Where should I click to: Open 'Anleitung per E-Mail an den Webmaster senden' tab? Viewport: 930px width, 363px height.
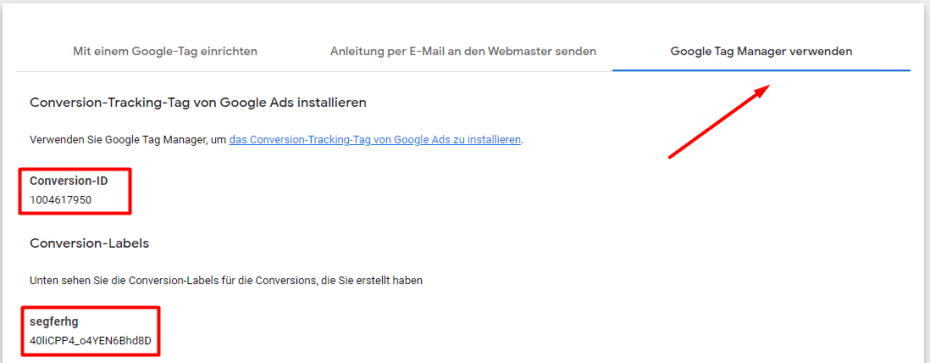463,52
